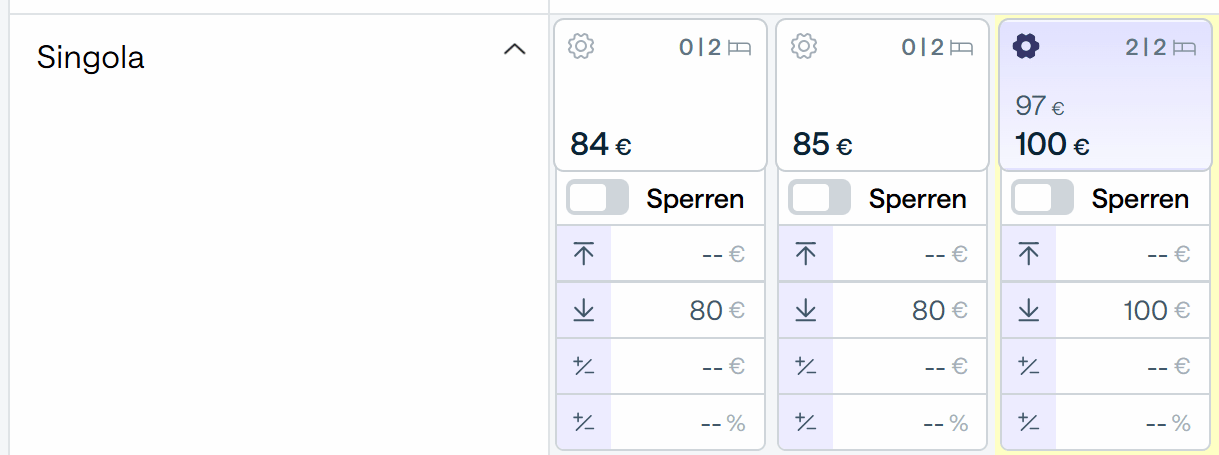Toggle Sperren switch under 85 € card
The width and height of the screenshot is (1219, 455).
(x=819, y=198)
